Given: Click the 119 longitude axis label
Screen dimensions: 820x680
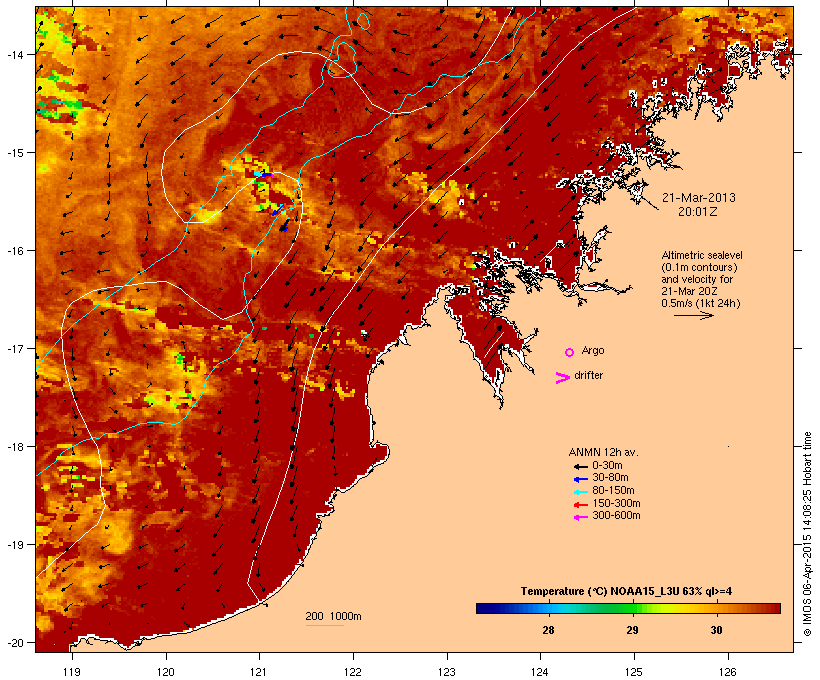Looking at the screenshot, I should click(x=72, y=672).
